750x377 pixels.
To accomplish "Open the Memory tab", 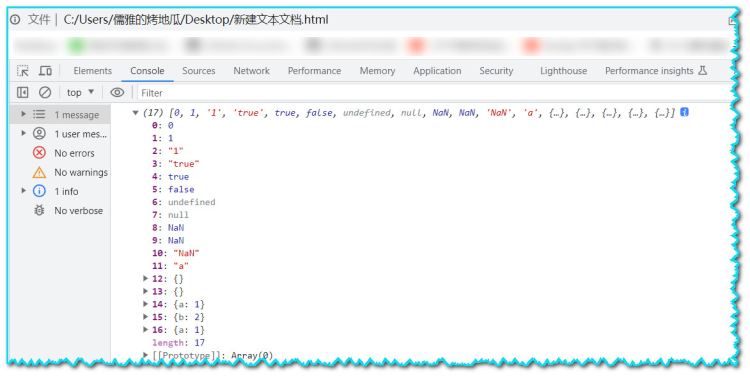I will 377,70.
